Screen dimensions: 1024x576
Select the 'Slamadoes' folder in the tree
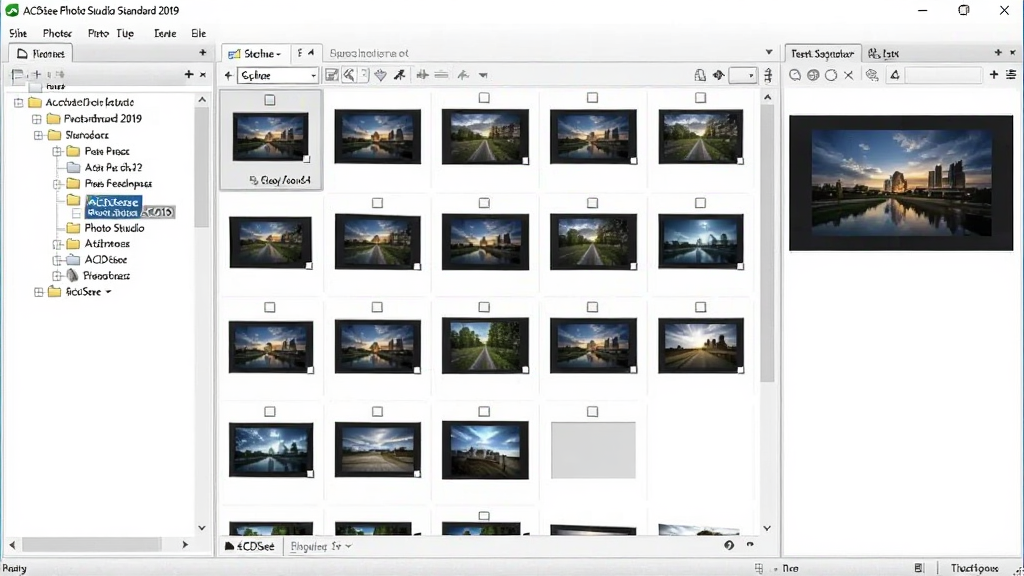pyautogui.click(x=87, y=135)
